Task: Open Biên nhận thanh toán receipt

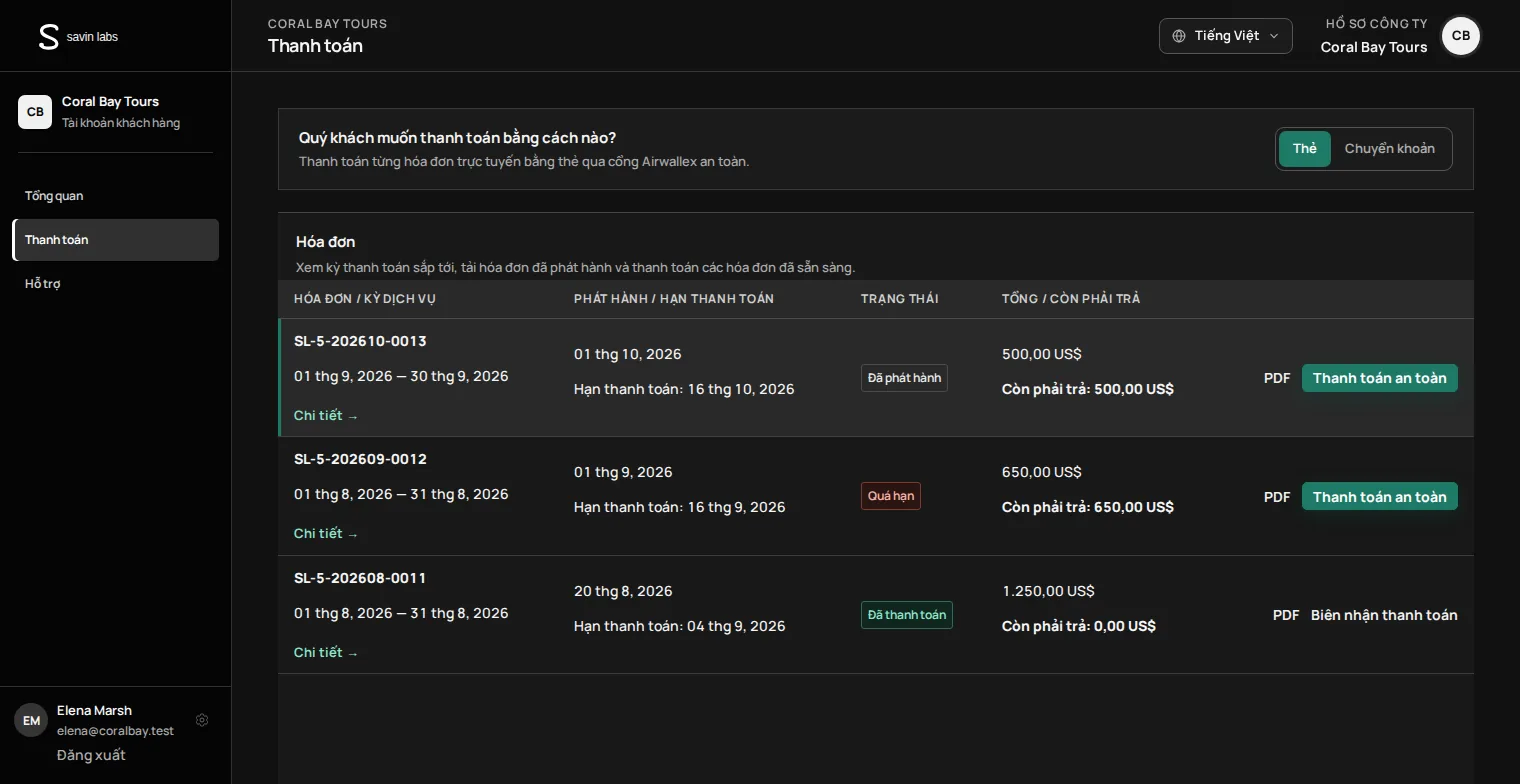Action: click(x=1384, y=615)
